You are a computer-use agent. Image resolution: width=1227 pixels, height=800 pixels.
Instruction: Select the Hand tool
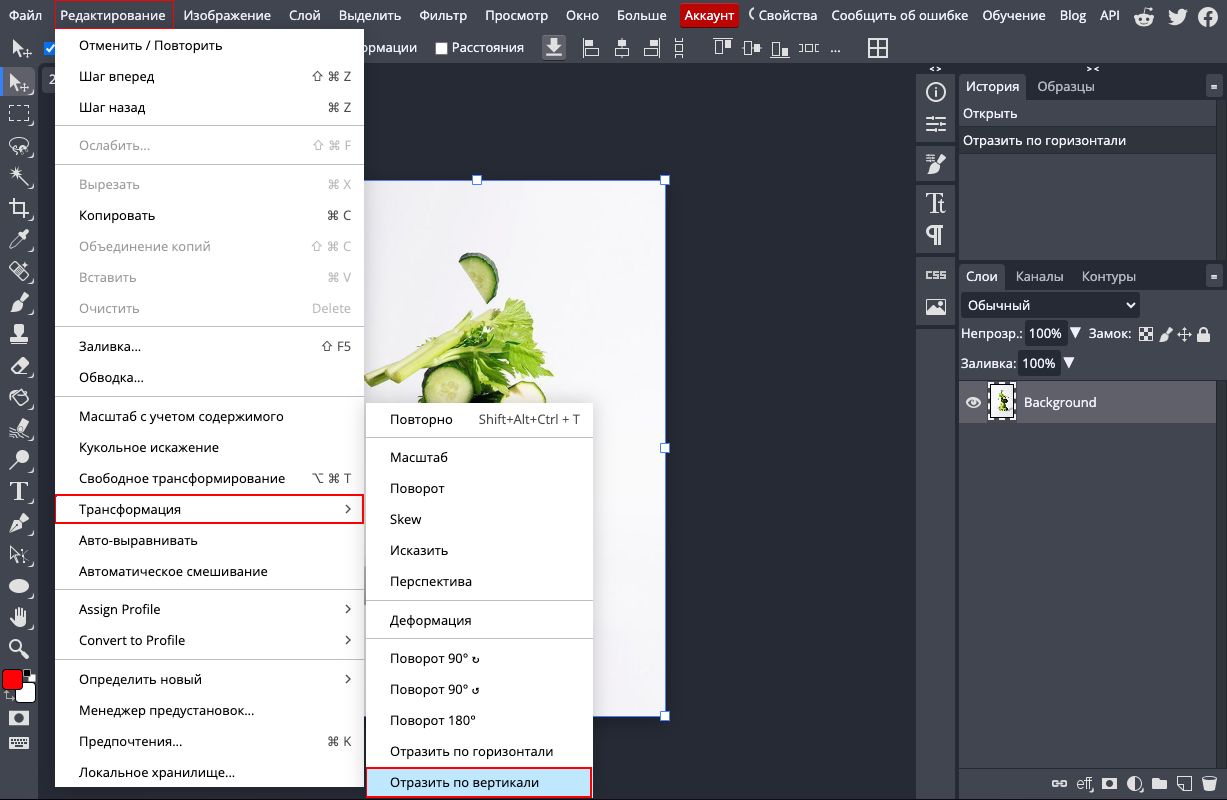coord(18,616)
